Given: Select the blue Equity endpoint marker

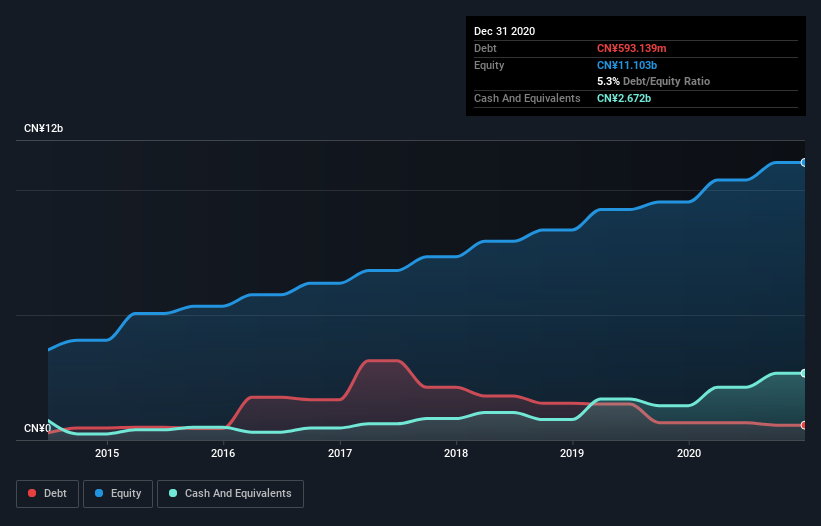Looking at the screenshot, I should (804, 163).
